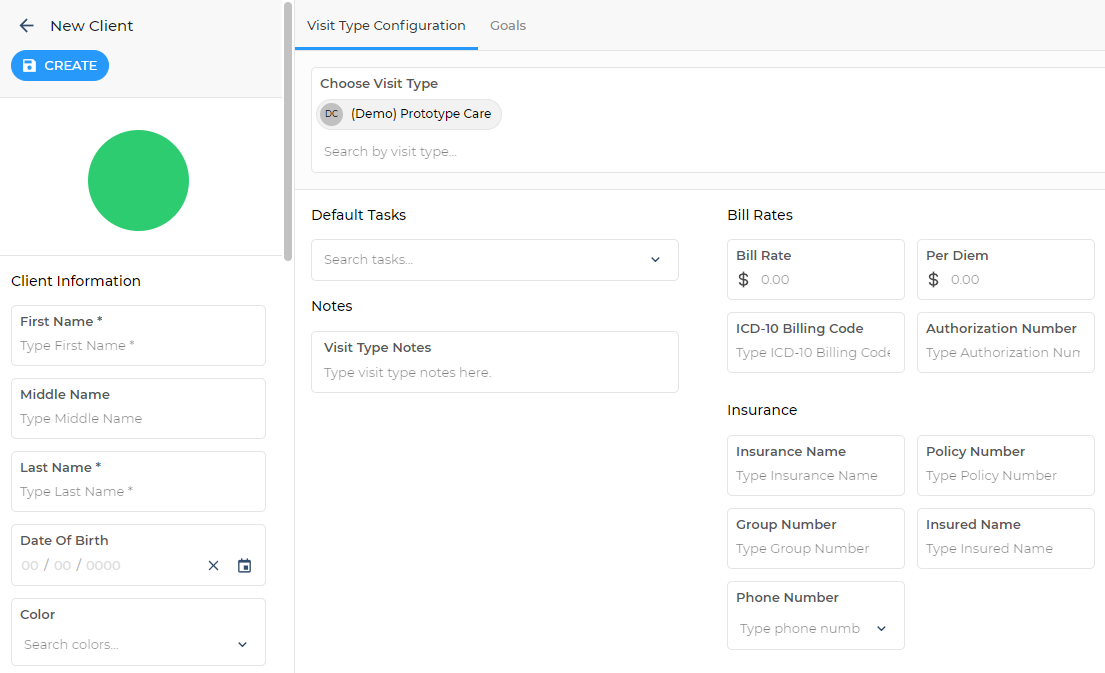The image size is (1105, 673).
Task: Open the Default Tasks search dropdown
Action: pos(655,260)
